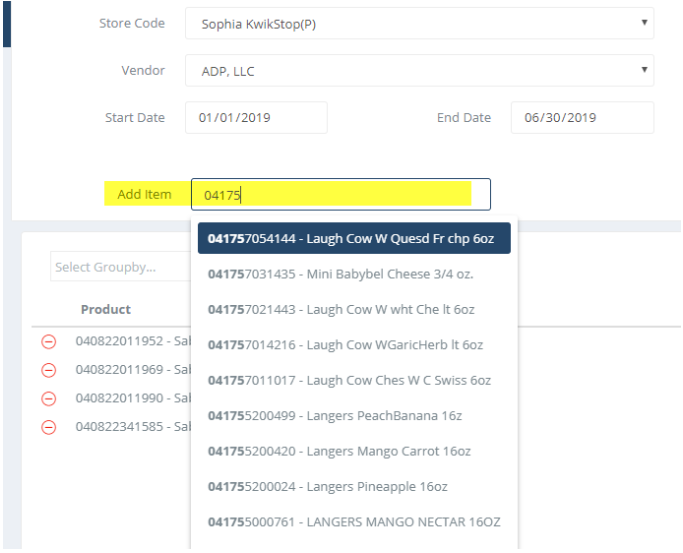Click product row 040822011952
Screen dimensions: 683x553
coord(133,341)
